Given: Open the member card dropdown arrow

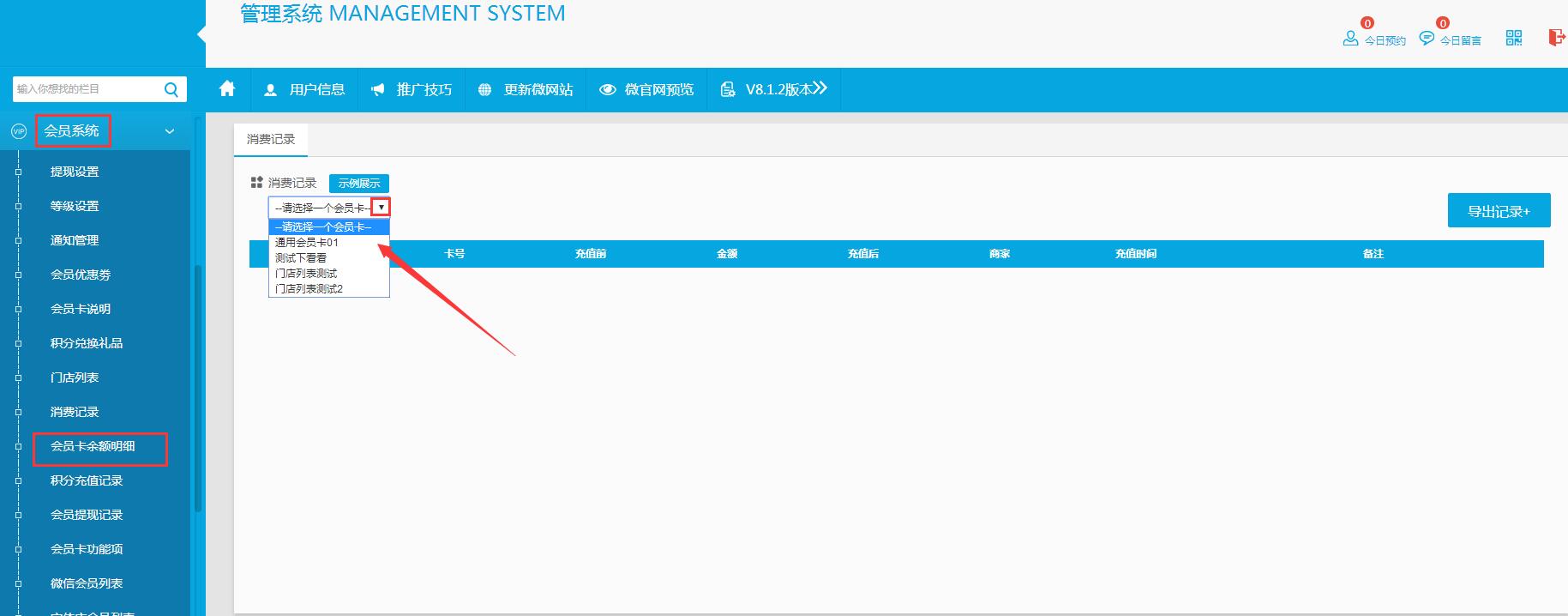Looking at the screenshot, I should pyautogui.click(x=381, y=208).
